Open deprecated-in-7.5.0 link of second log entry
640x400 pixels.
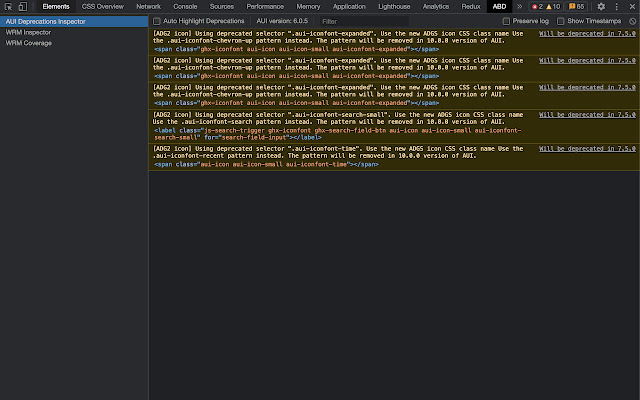(x=587, y=60)
